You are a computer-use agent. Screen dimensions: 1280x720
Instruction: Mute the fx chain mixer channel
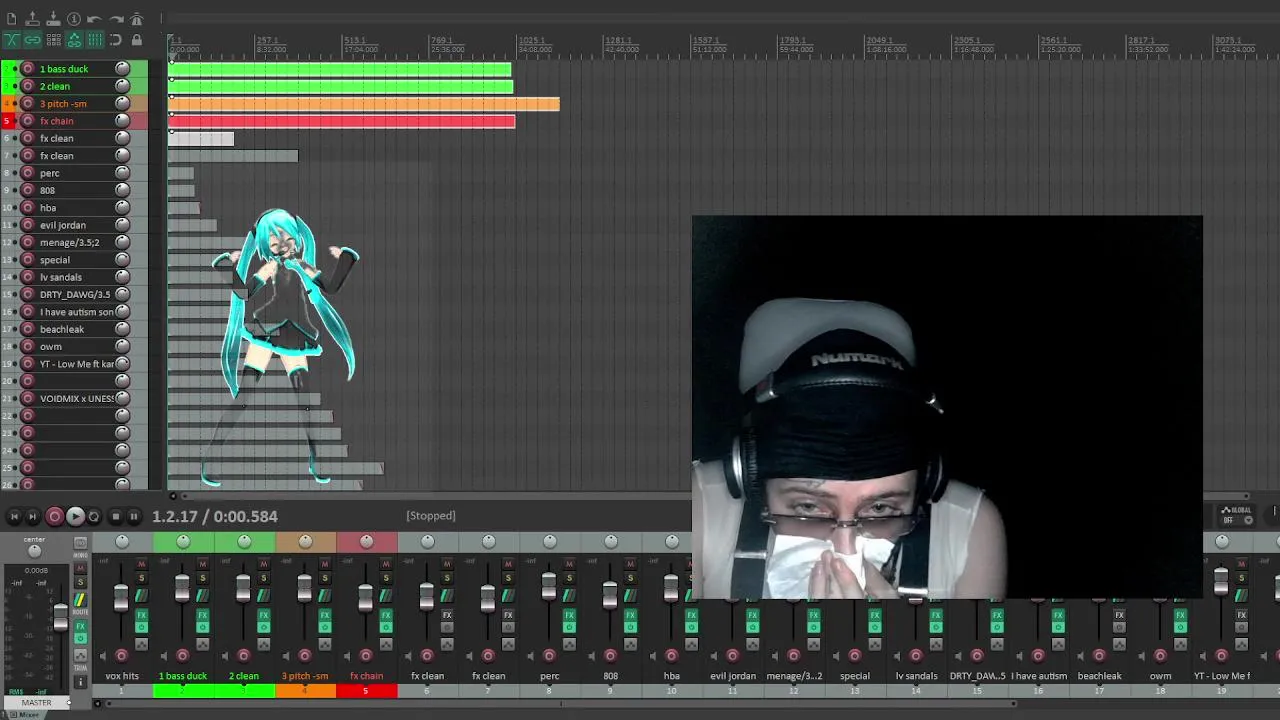[x=385, y=564]
